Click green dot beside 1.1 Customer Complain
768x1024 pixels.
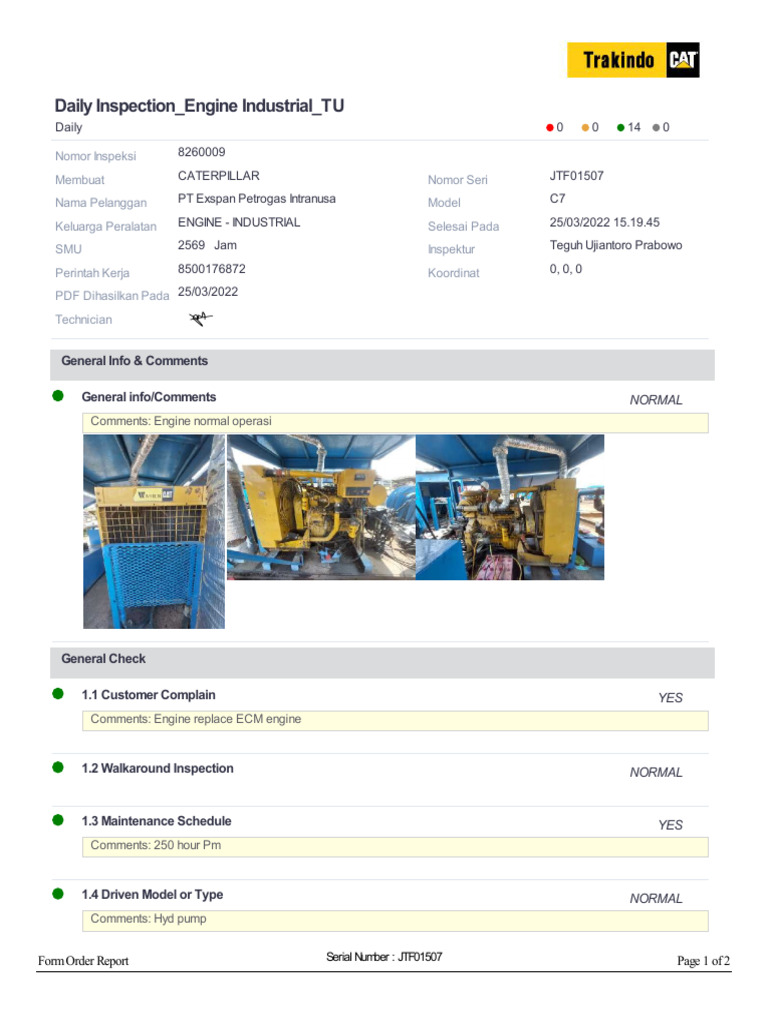pos(58,694)
